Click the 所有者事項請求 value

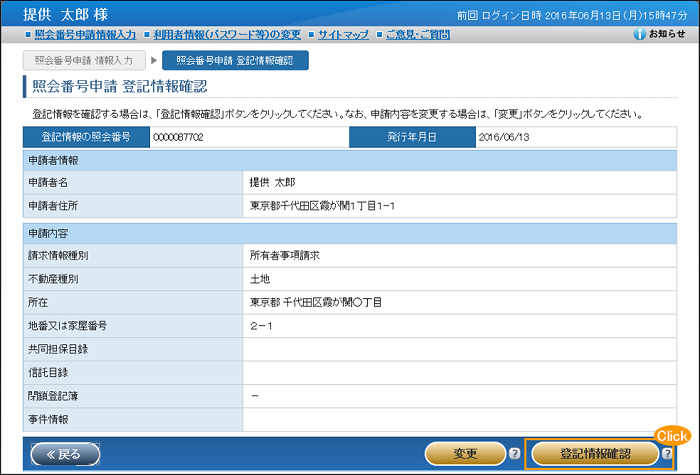pos(284,255)
